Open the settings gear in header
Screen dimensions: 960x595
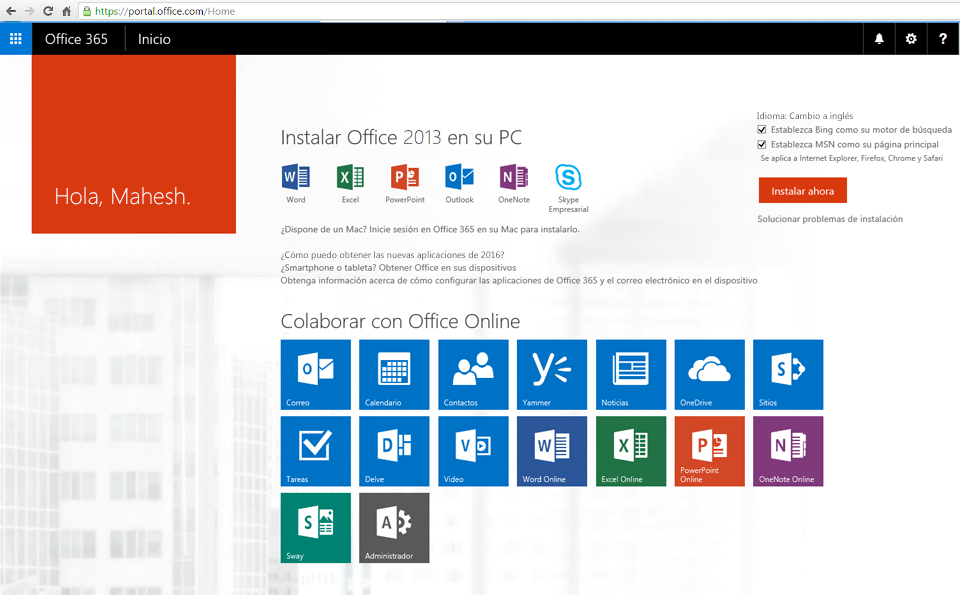pos(911,39)
